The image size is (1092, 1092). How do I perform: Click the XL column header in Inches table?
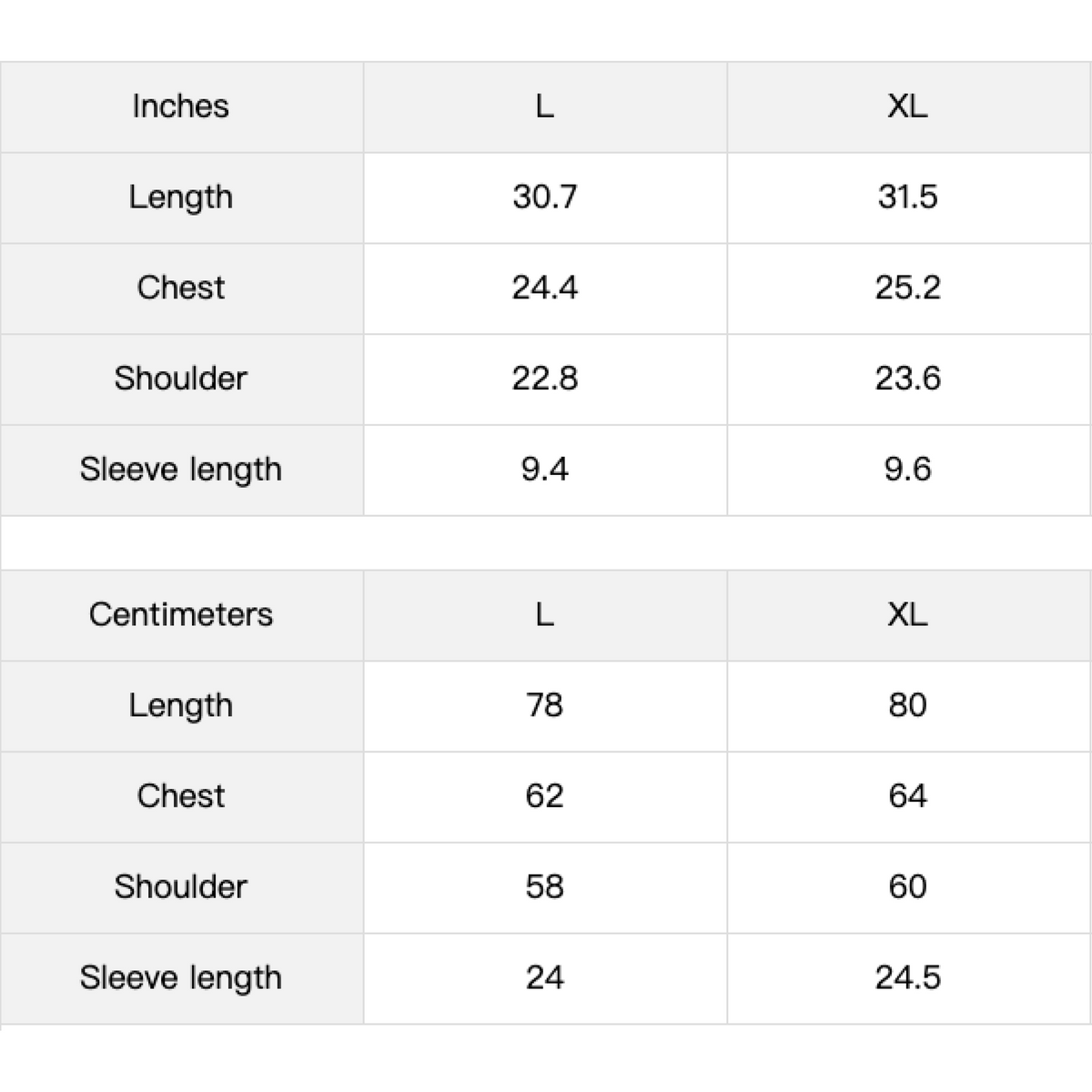point(909,107)
